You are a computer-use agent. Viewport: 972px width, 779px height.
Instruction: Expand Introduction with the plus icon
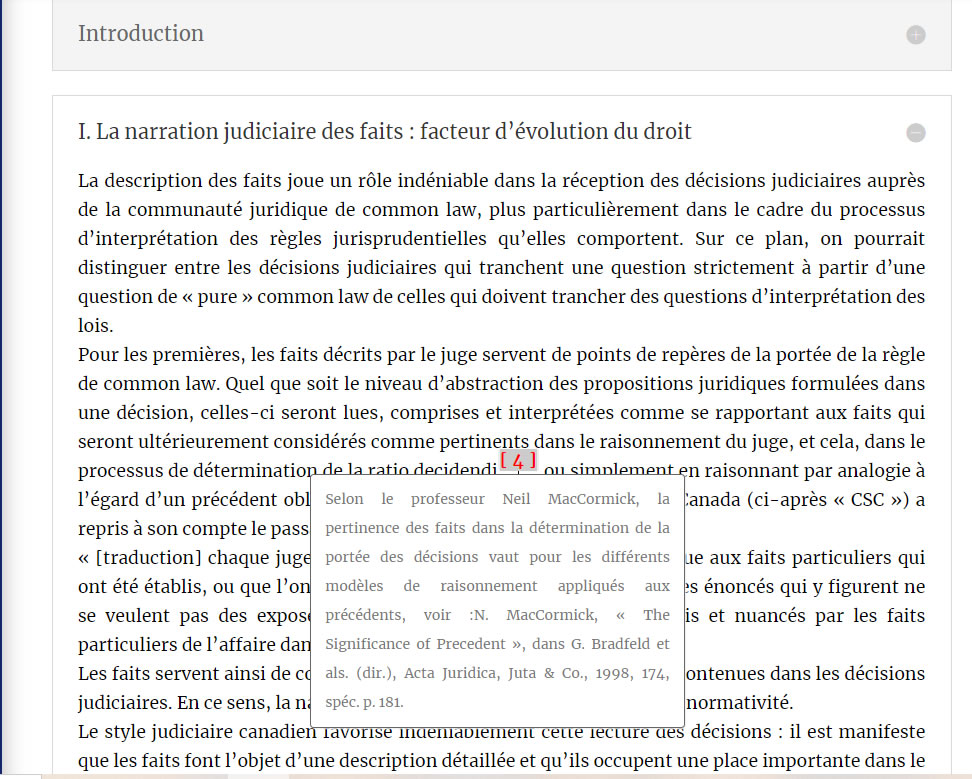915,35
